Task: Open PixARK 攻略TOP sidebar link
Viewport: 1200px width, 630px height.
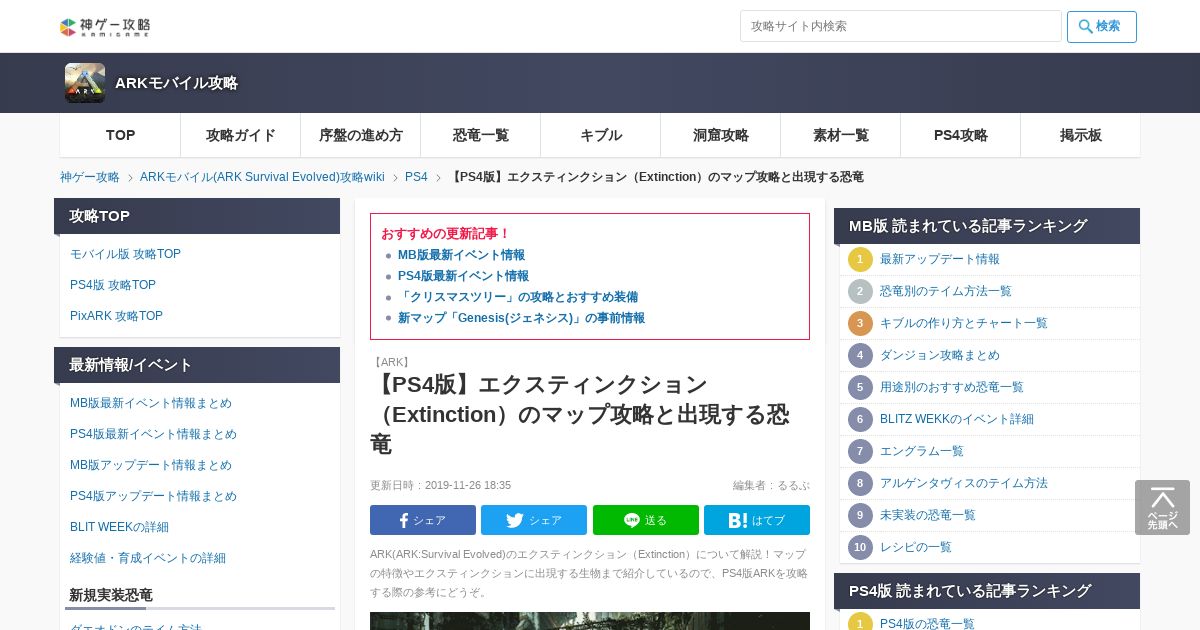Action: (116, 316)
